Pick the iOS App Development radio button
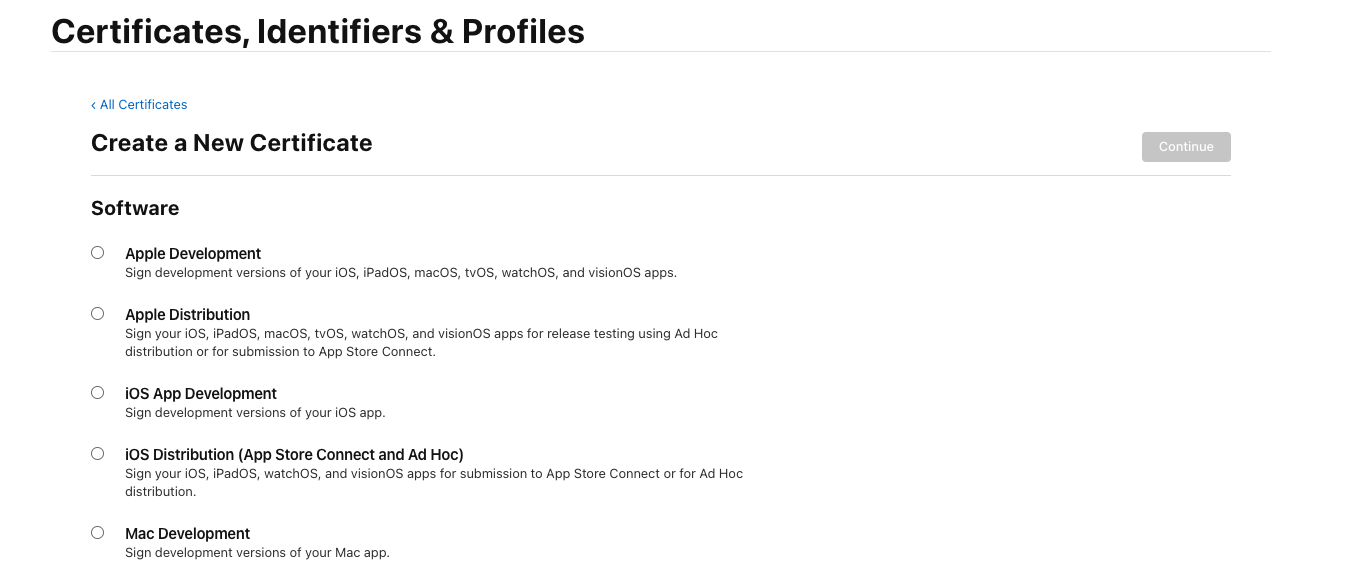The width and height of the screenshot is (1365, 570). (x=97, y=393)
